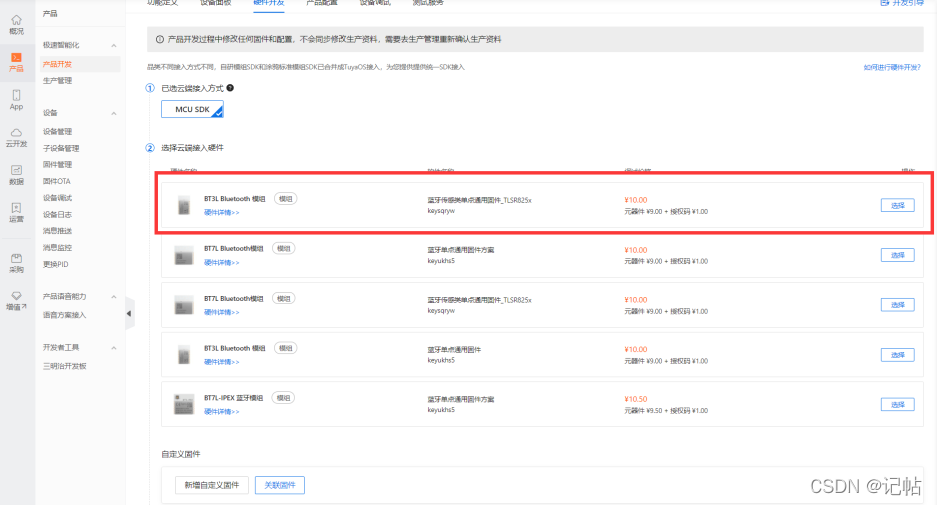Open 硬件详情 link for BT3L 蓝牙单点通用固件 row
937x505 pixels.
[222, 362]
